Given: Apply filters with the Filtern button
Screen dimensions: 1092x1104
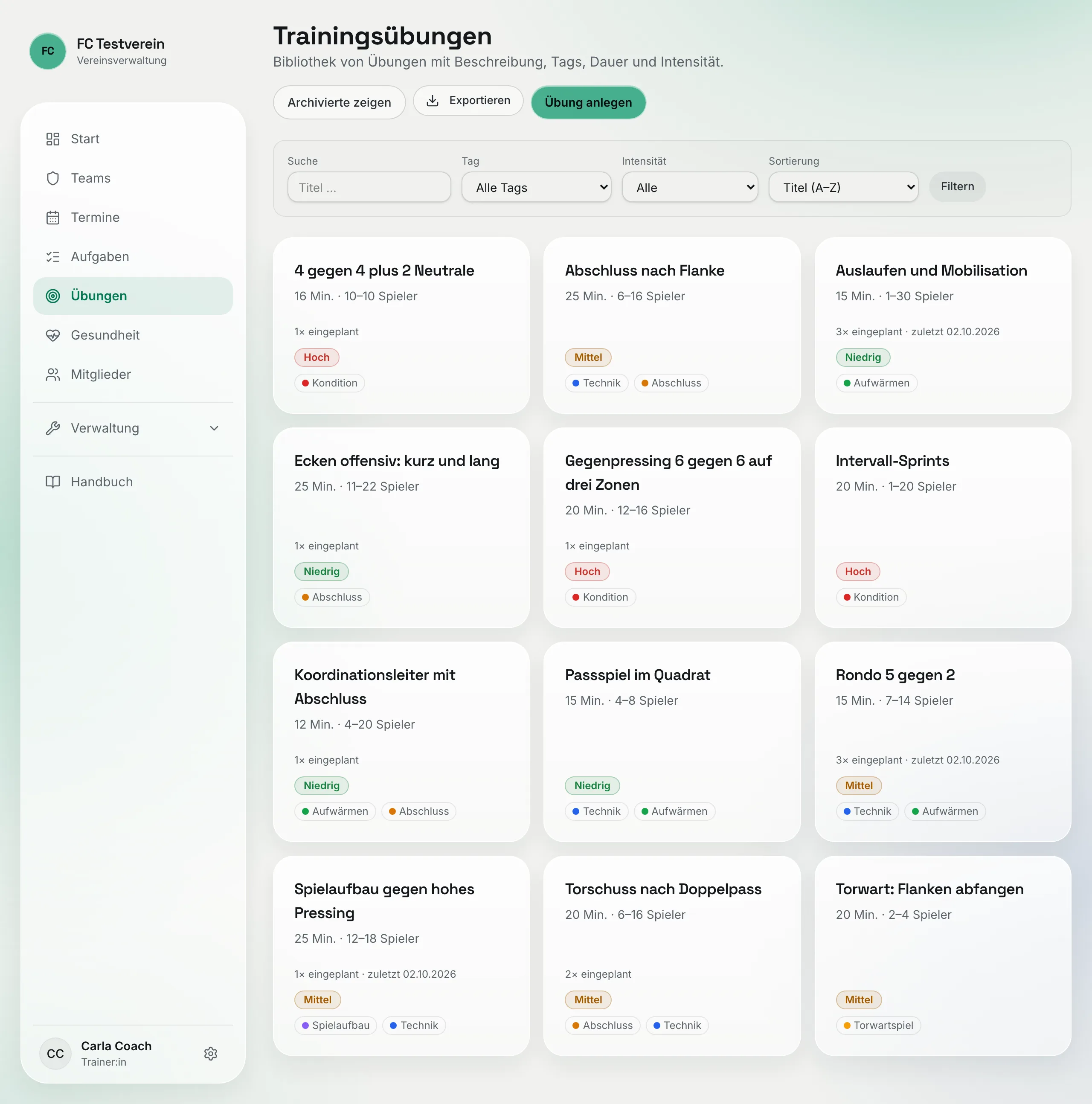Looking at the screenshot, I should tap(957, 187).
